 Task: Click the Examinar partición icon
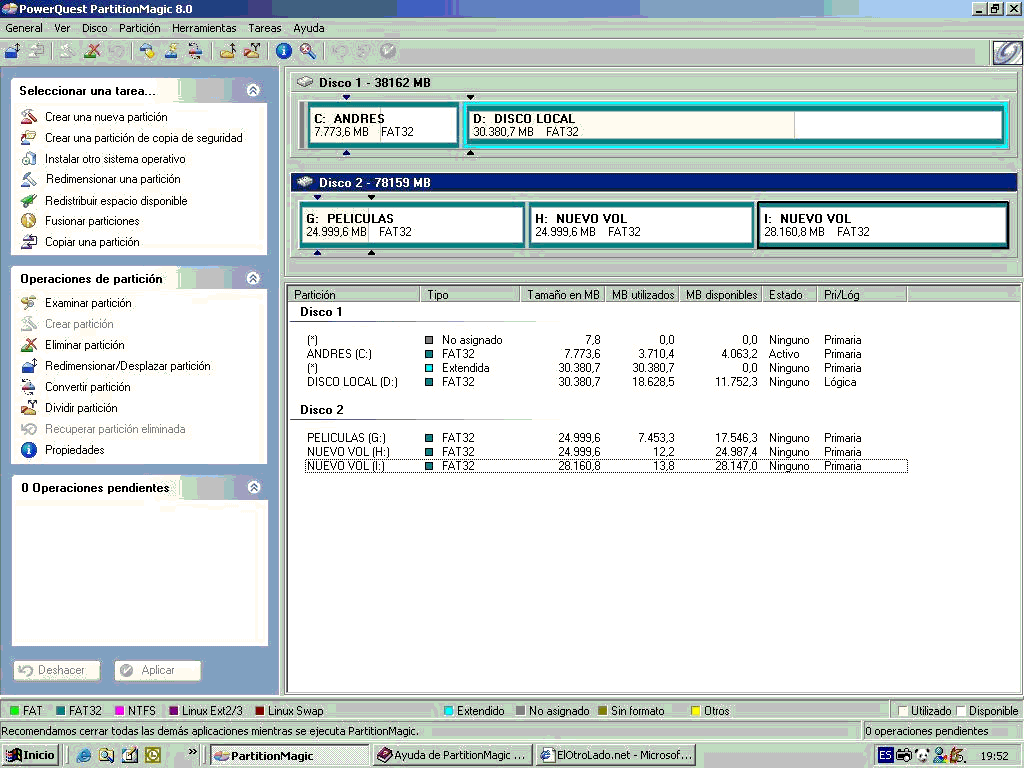(x=29, y=303)
